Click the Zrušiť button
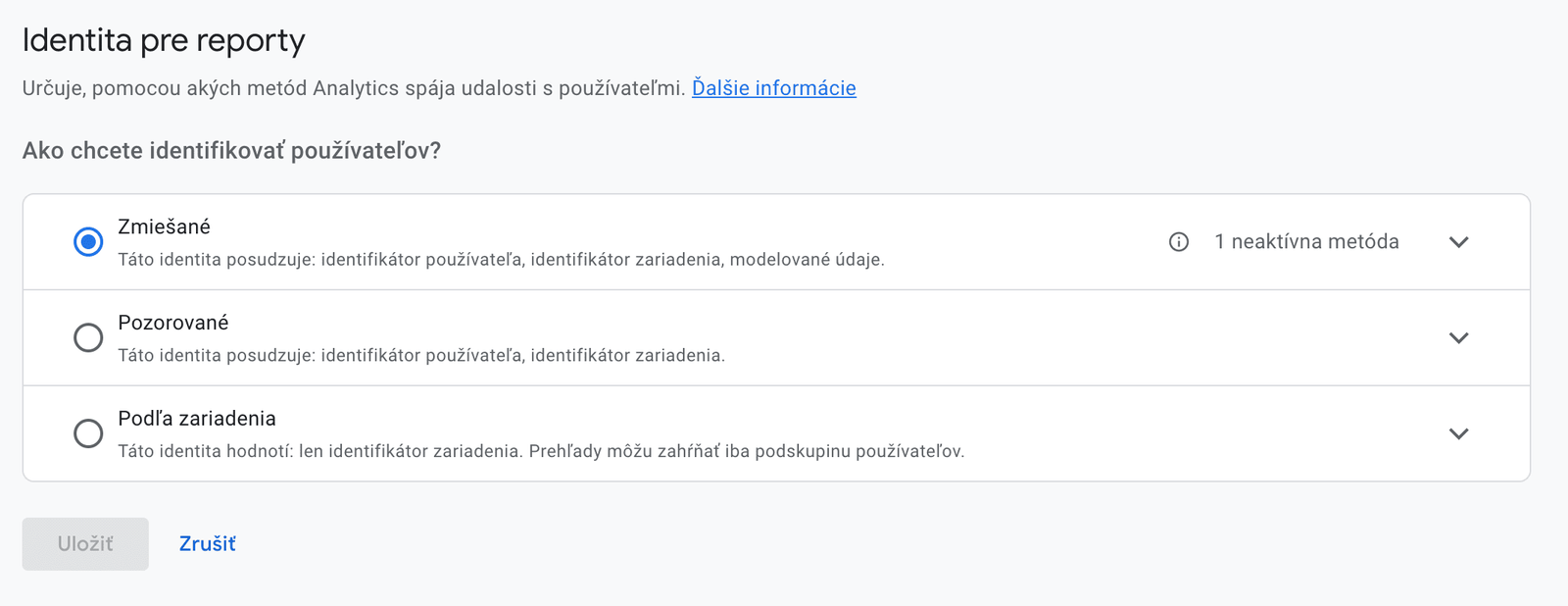Screen dimensions: 1568x606 click(207, 544)
